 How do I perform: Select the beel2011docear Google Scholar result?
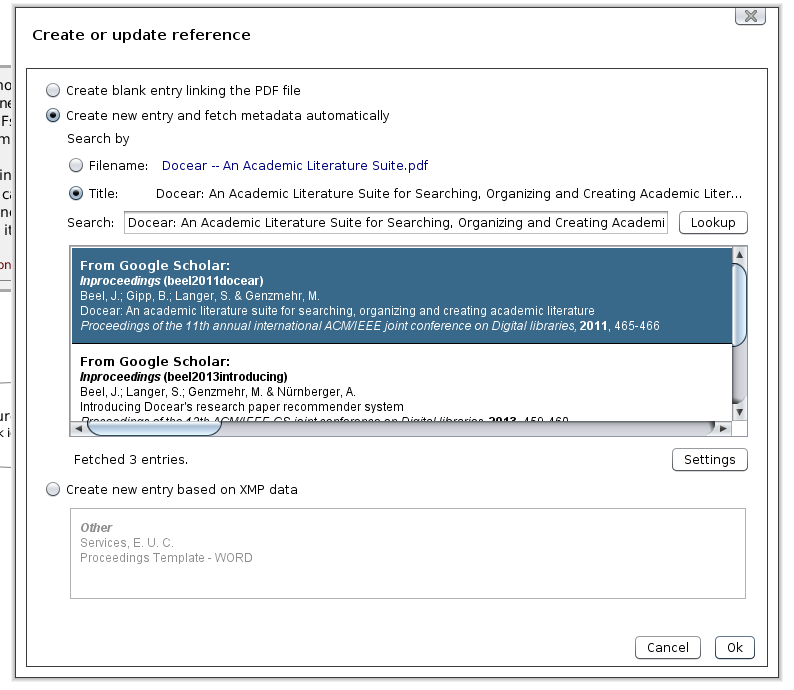(402, 296)
